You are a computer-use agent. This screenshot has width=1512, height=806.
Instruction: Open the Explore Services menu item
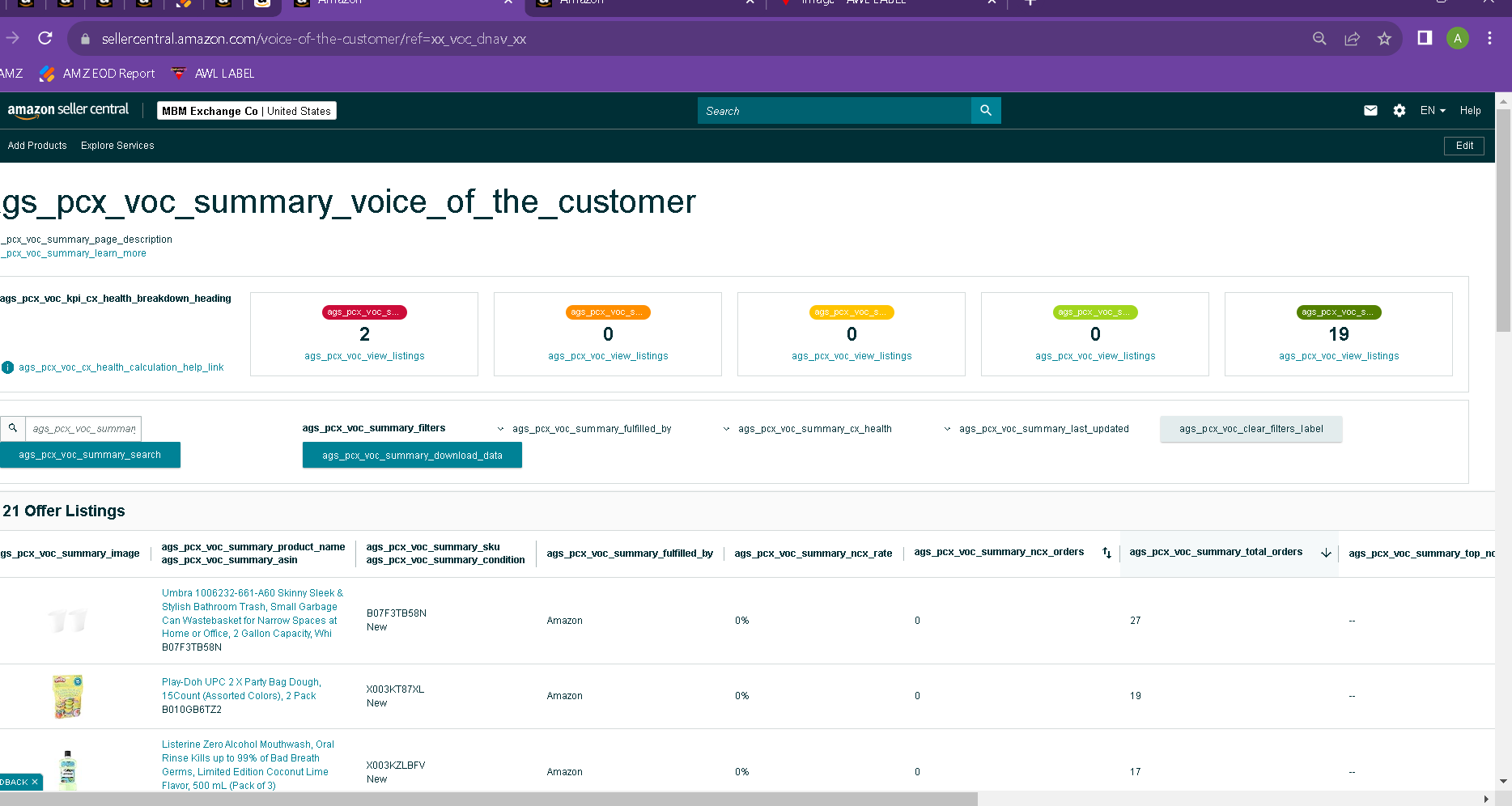(117, 146)
